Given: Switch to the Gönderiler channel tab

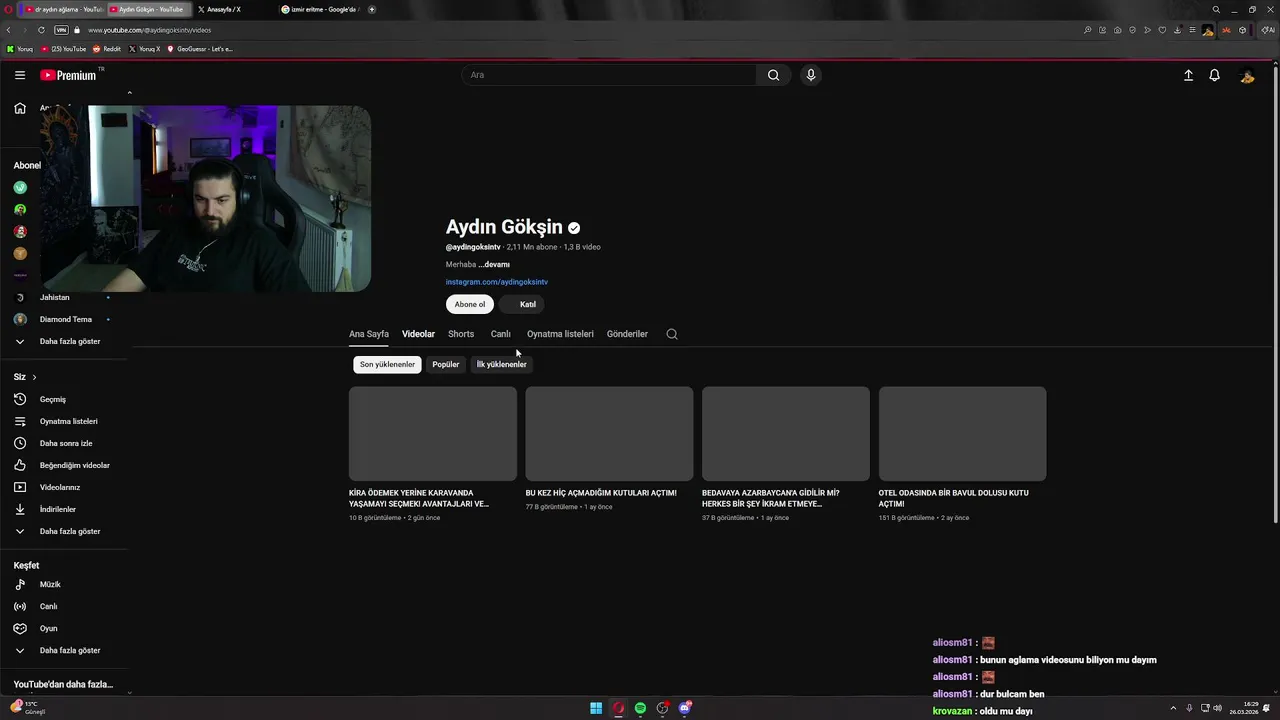Looking at the screenshot, I should tap(627, 334).
